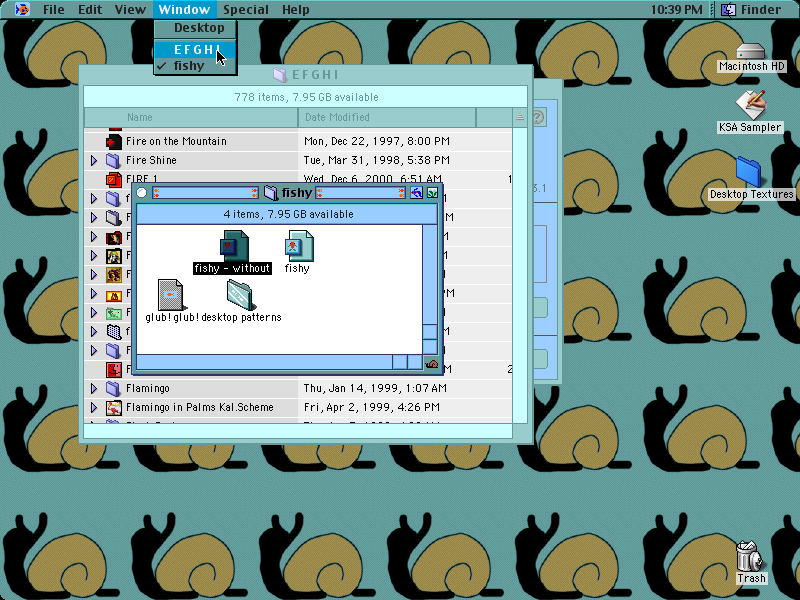Image resolution: width=800 pixels, height=600 pixels.
Task: Select the Desktop Textures folder icon
Action: point(749,172)
